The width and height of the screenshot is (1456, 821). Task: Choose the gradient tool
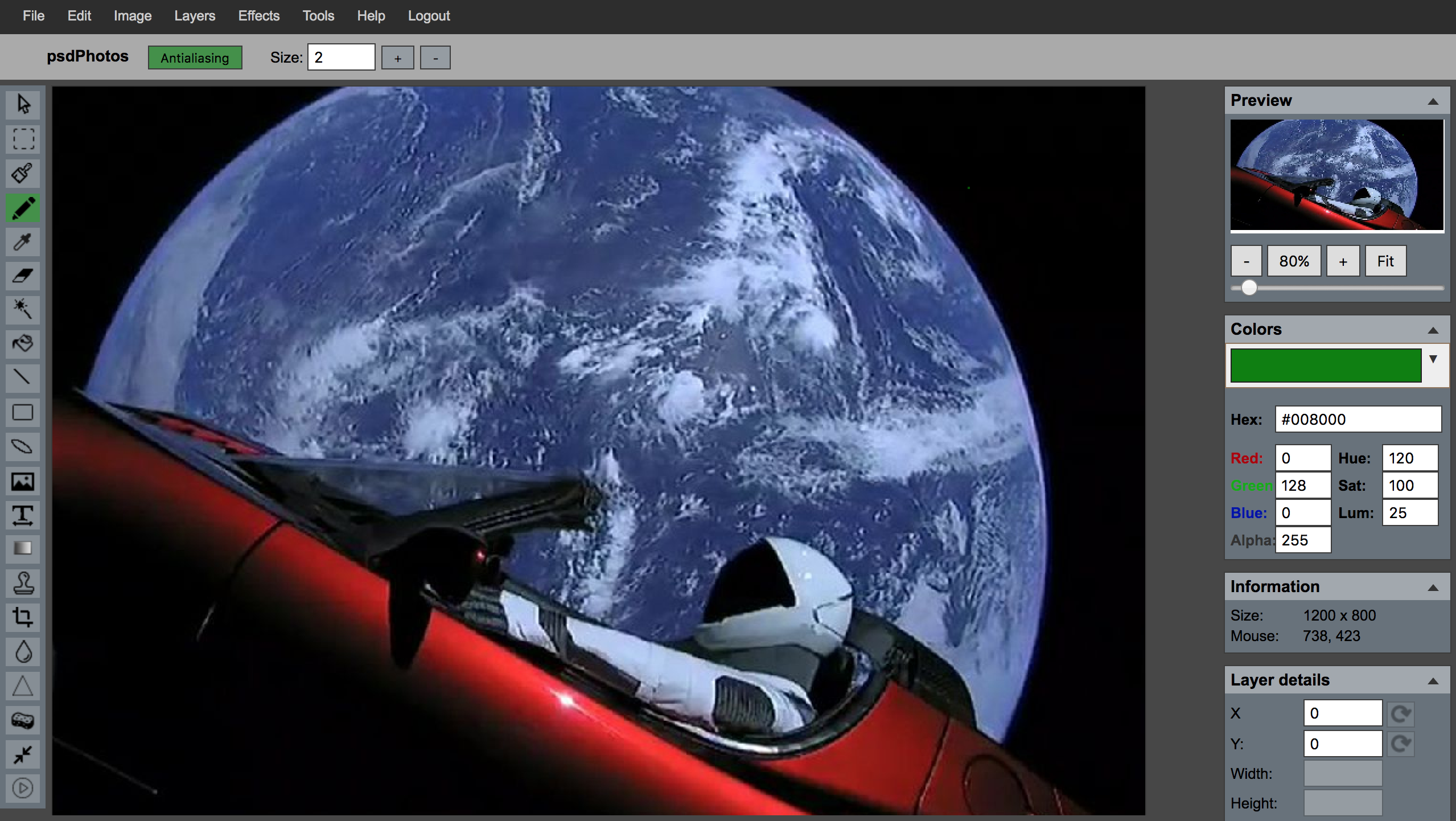point(23,548)
